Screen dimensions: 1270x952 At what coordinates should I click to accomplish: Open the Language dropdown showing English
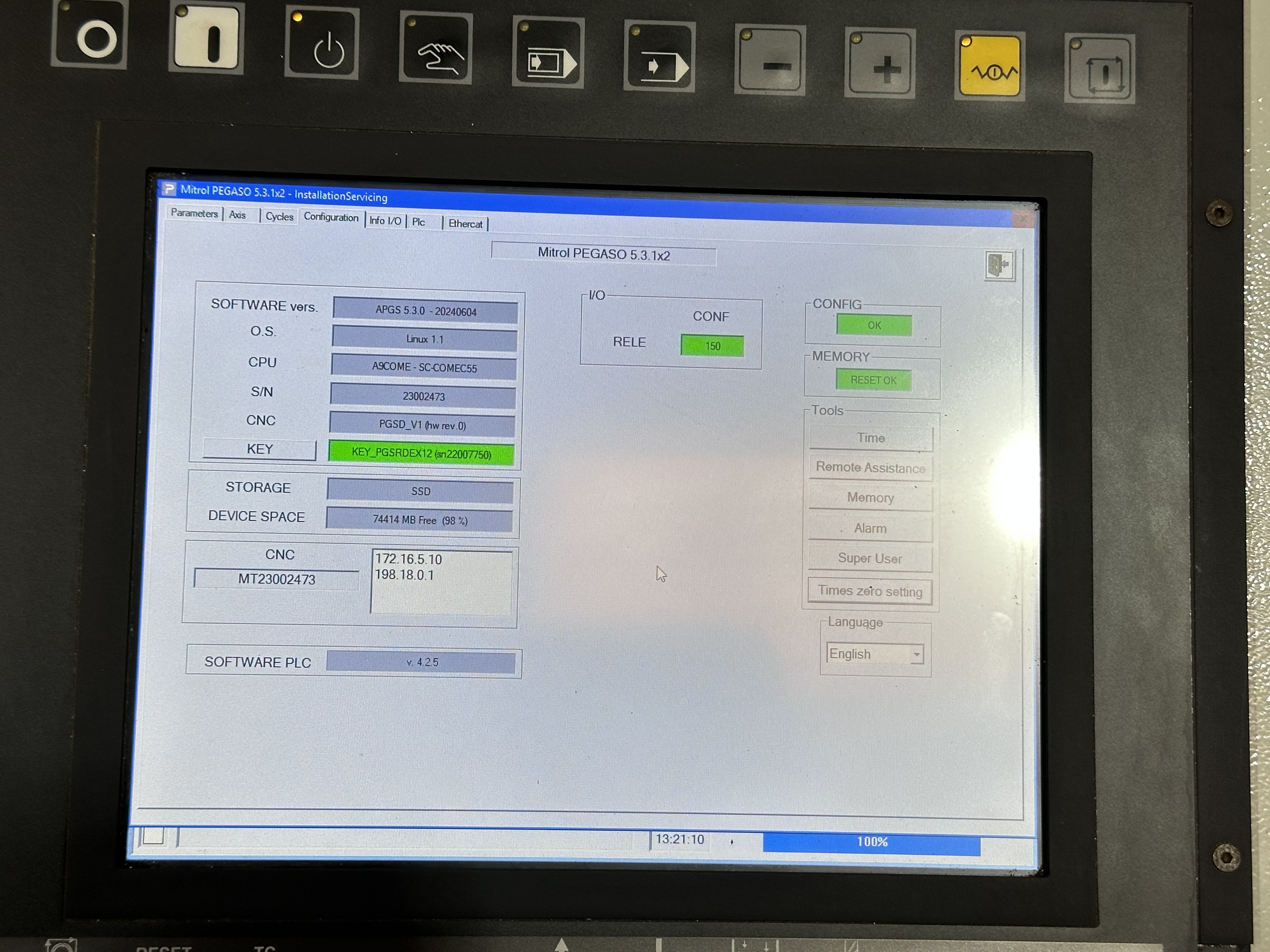(x=874, y=654)
